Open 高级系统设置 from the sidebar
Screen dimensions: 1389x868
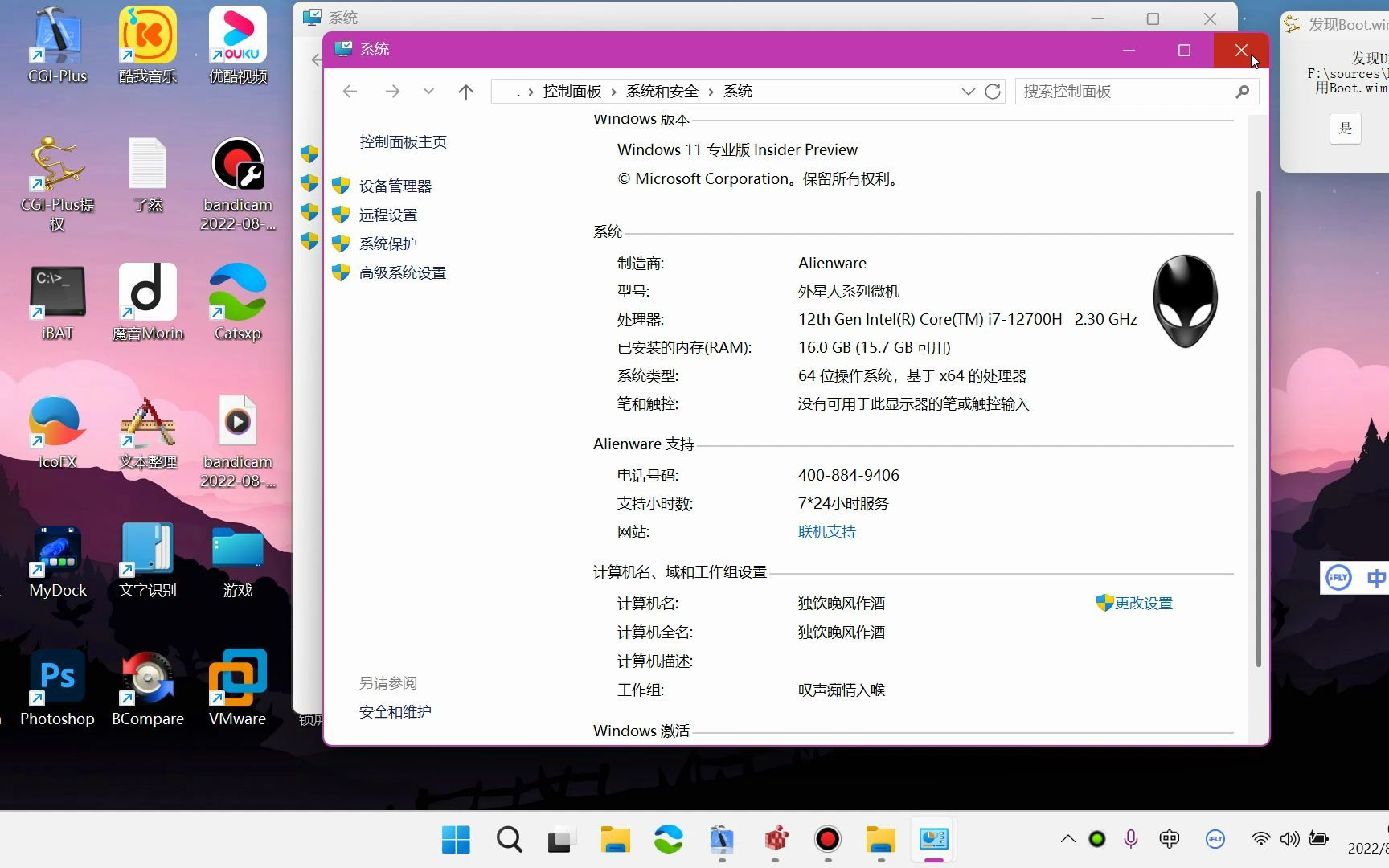tap(403, 273)
